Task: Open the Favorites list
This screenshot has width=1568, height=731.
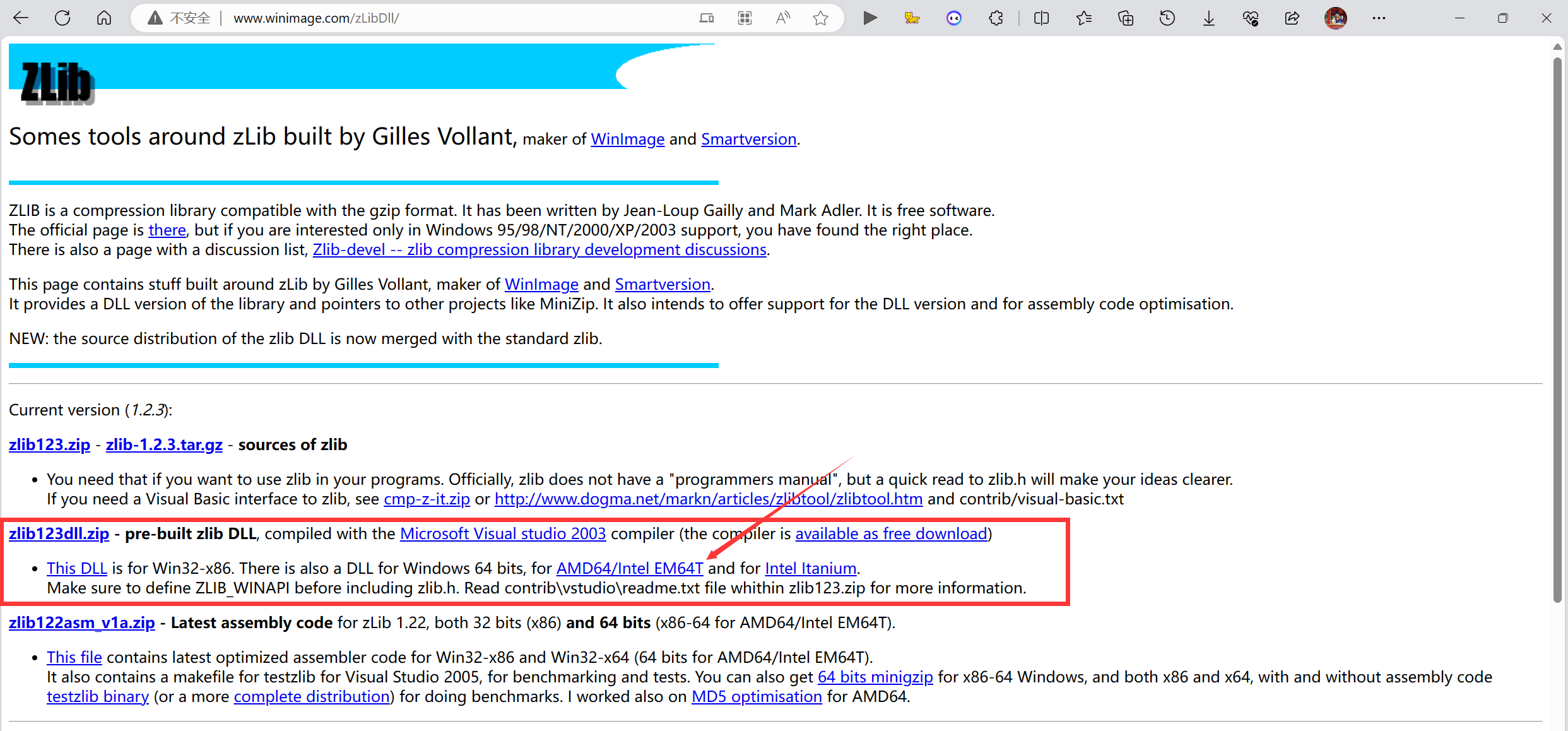Action: point(1084,18)
